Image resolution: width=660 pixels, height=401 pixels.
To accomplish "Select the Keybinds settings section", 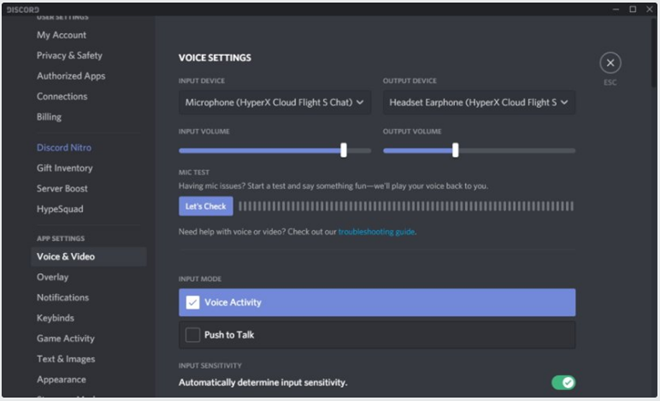I will click(55, 318).
